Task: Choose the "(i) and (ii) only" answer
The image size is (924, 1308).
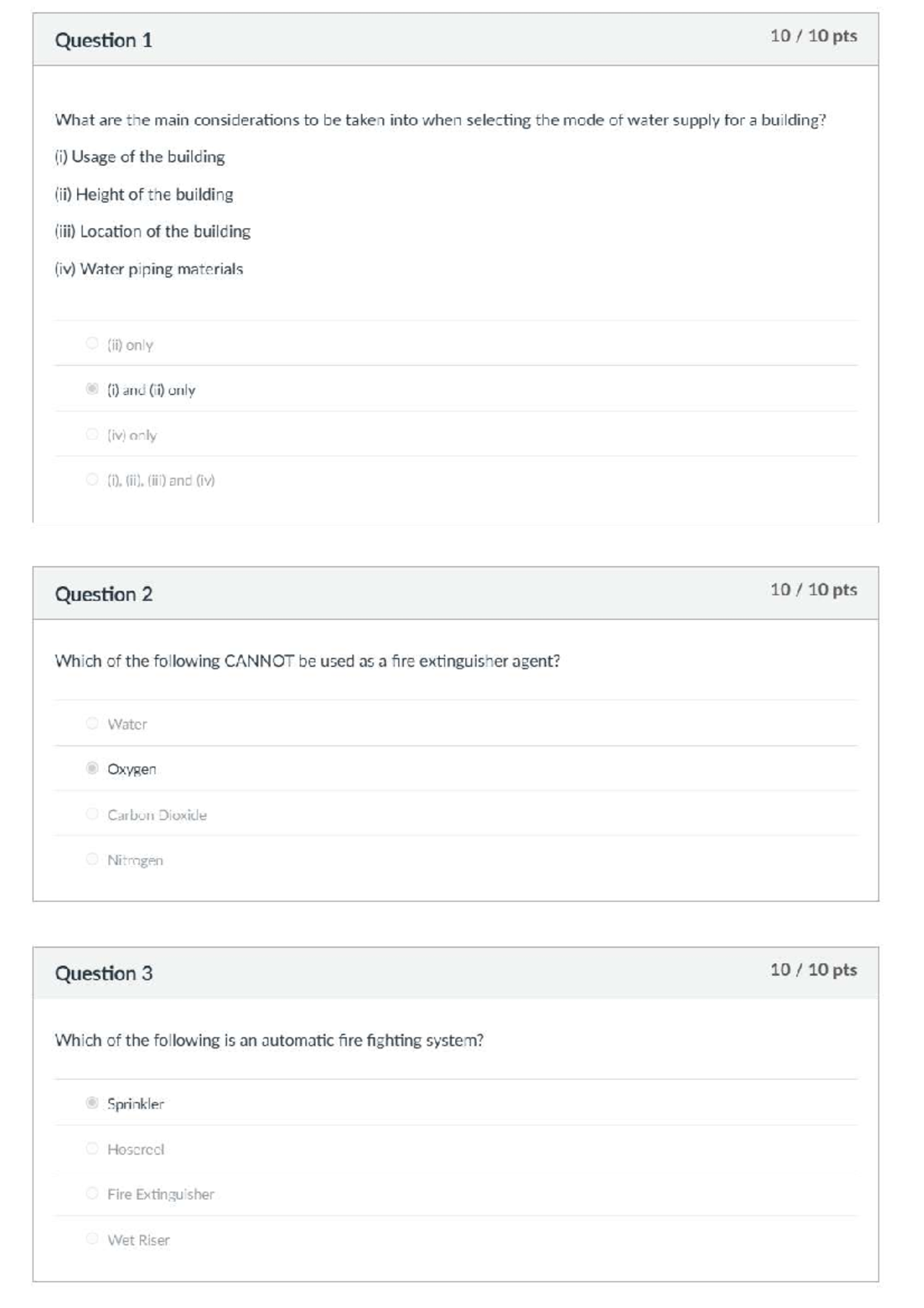Action: (92, 388)
